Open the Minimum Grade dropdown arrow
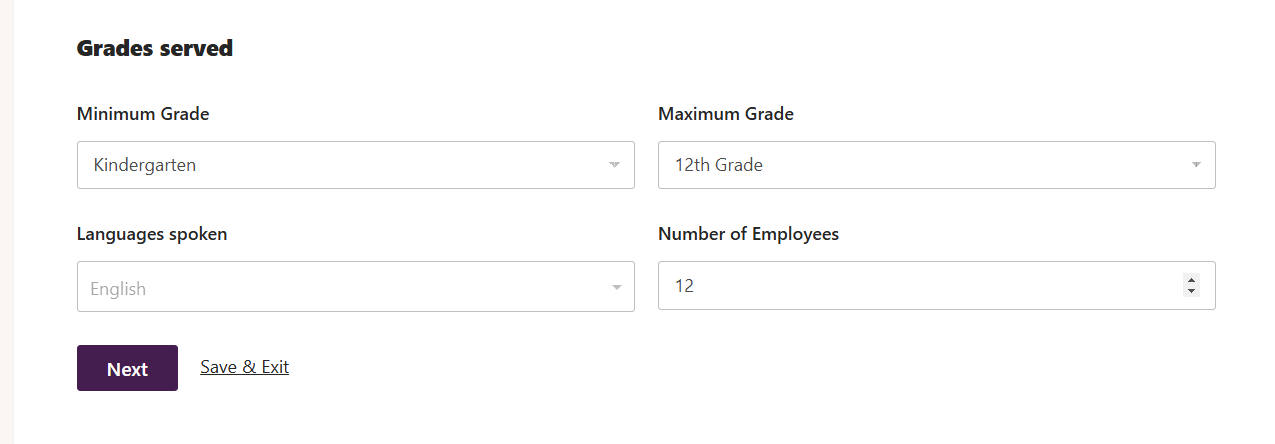The height and width of the screenshot is (444, 1275). (x=614, y=165)
